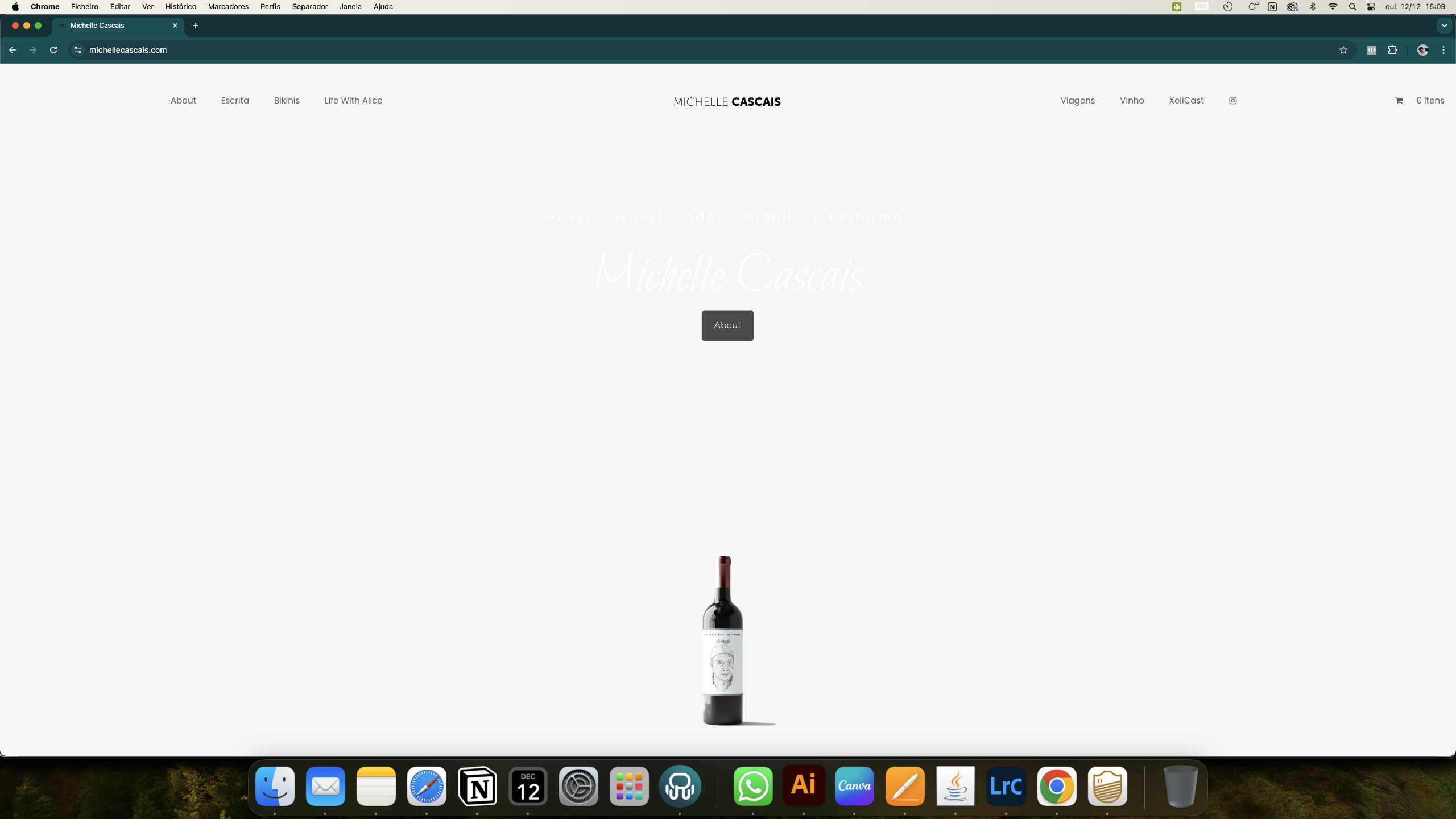Viewport: 1456px width, 819px height.
Task: Toggle browser profile icon top right
Action: pyautogui.click(x=1423, y=50)
